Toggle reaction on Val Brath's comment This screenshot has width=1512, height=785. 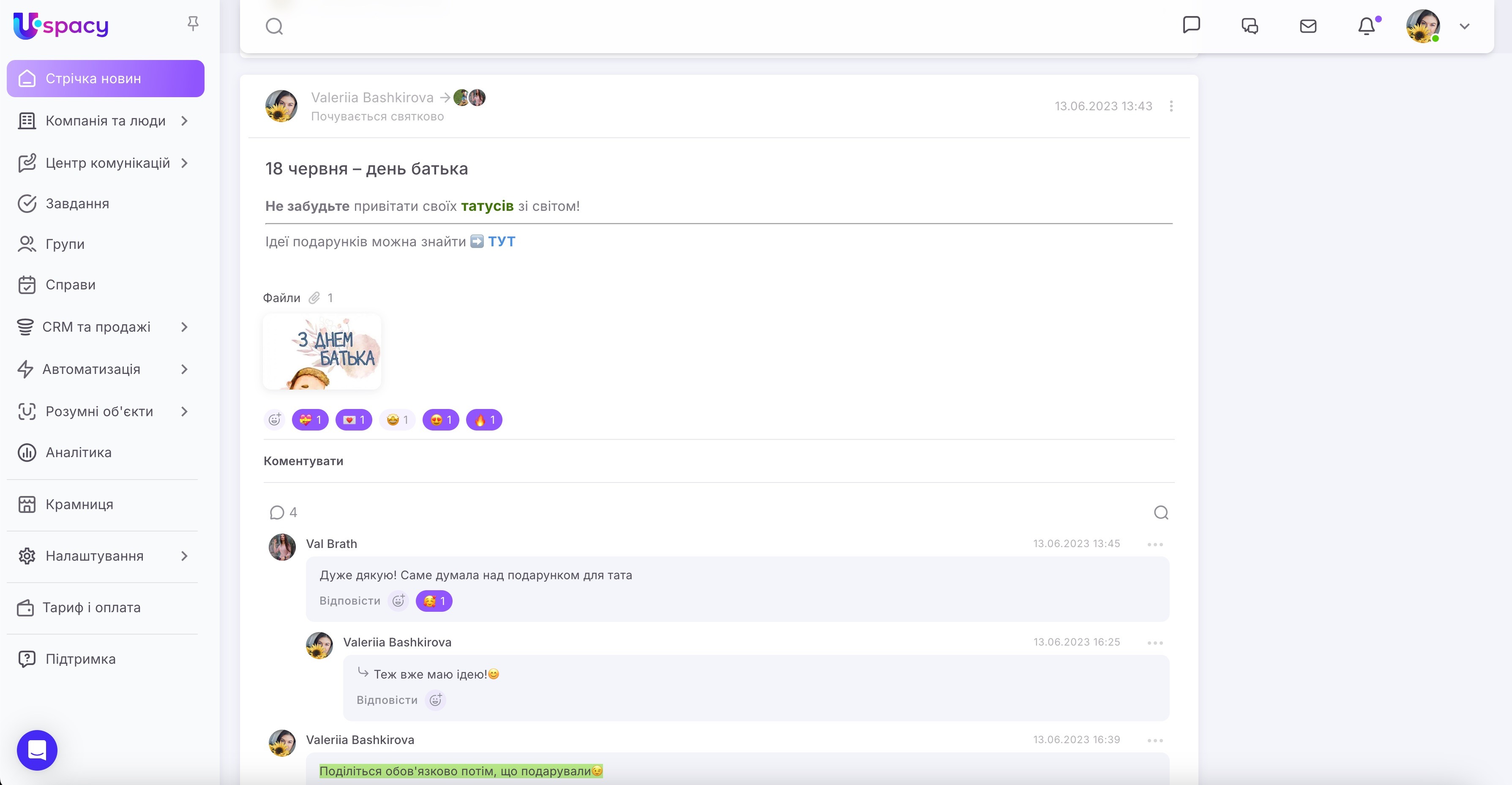pyautogui.click(x=434, y=601)
